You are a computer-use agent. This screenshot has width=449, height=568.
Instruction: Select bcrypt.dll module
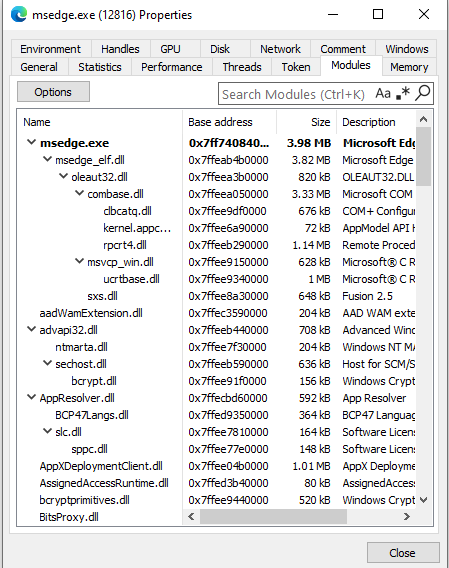[216, 381]
